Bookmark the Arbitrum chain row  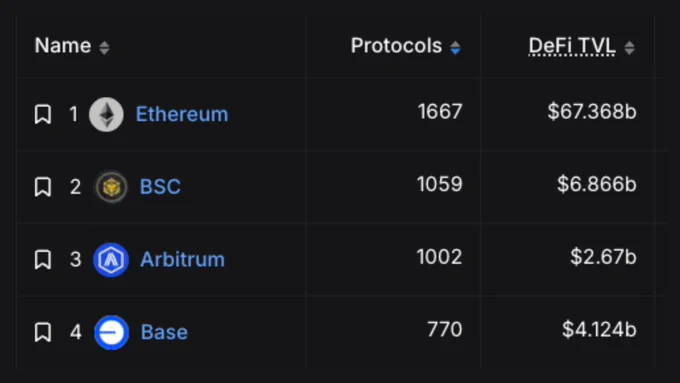[x=43, y=259]
